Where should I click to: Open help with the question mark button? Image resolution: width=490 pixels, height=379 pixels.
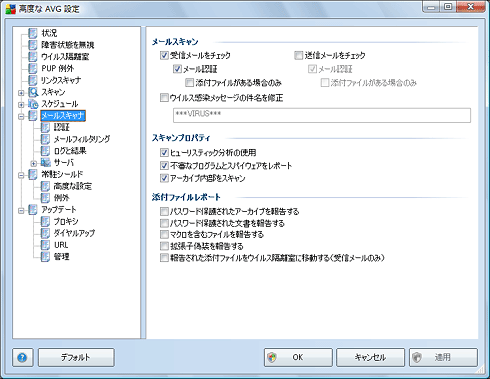(22, 358)
